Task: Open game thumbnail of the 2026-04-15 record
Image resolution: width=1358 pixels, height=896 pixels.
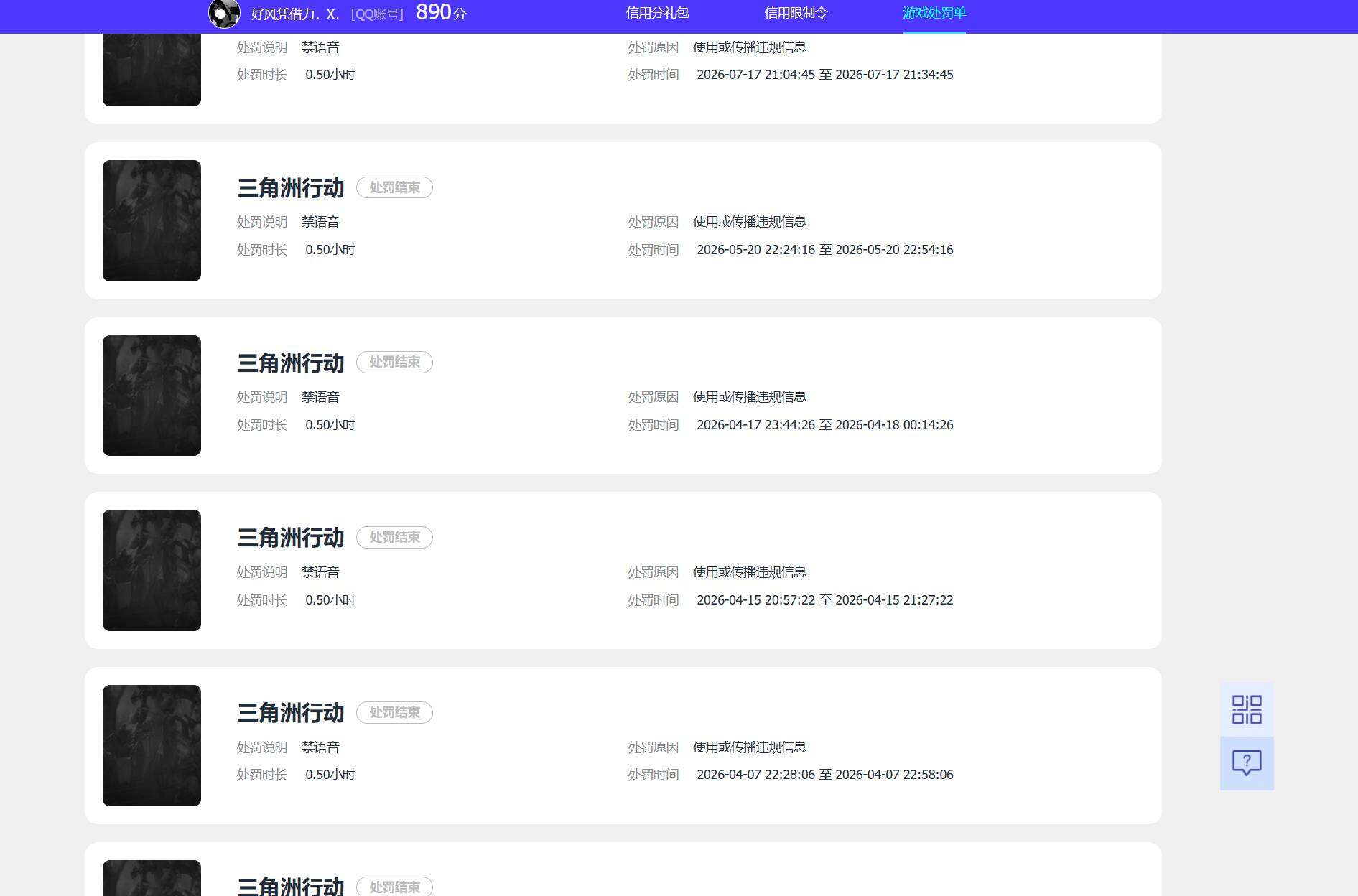Action: 152,570
